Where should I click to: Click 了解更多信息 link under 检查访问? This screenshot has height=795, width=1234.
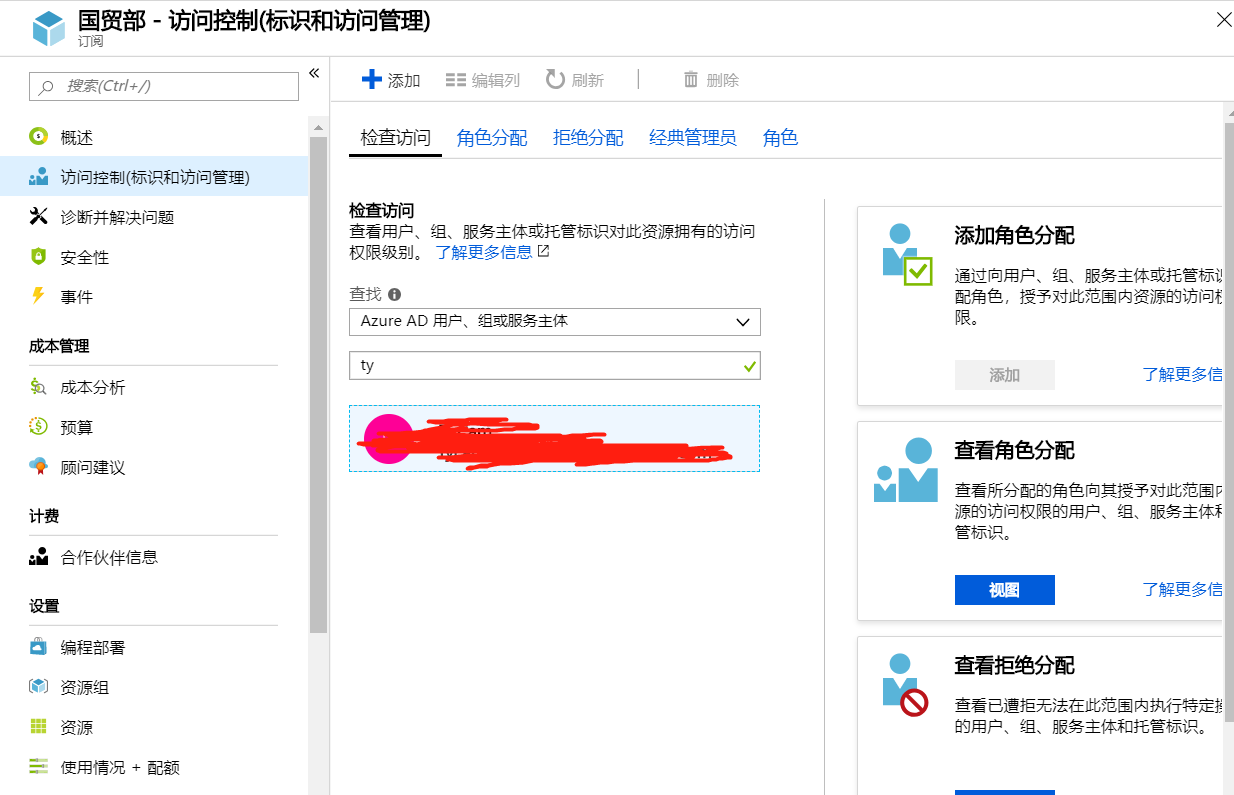tap(484, 252)
